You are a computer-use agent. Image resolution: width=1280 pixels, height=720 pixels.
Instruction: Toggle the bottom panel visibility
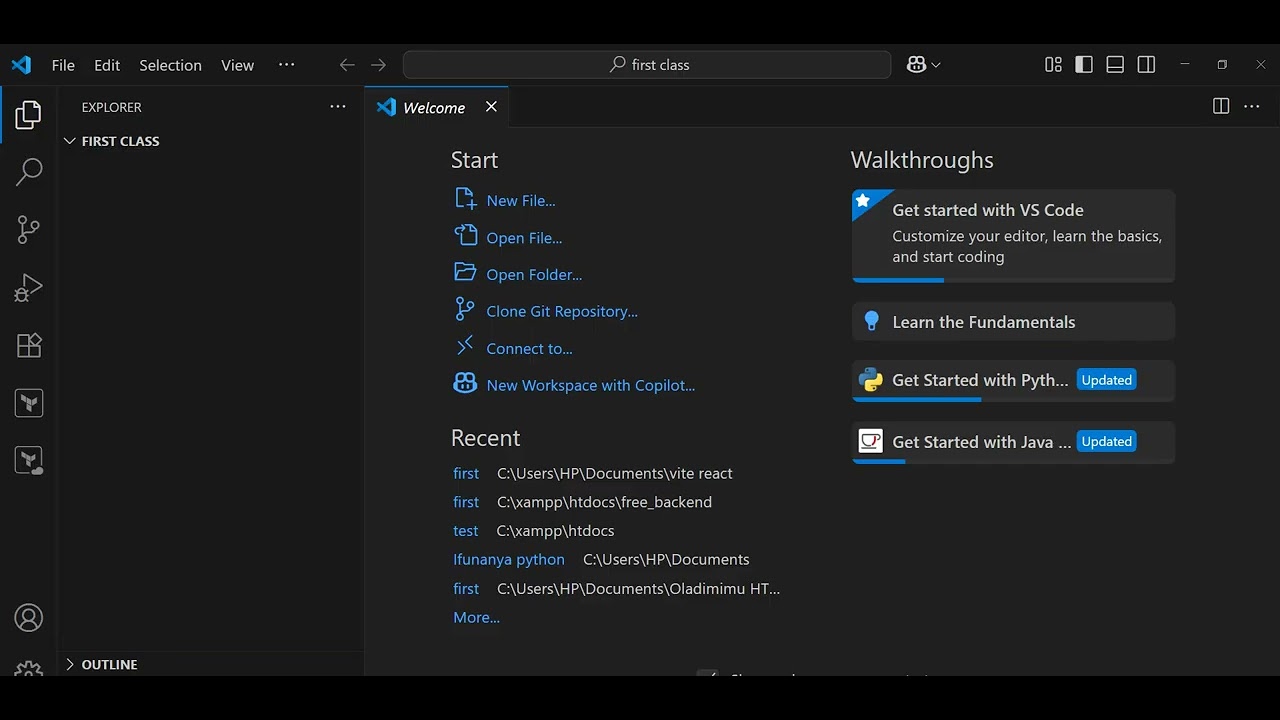(1115, 65)
